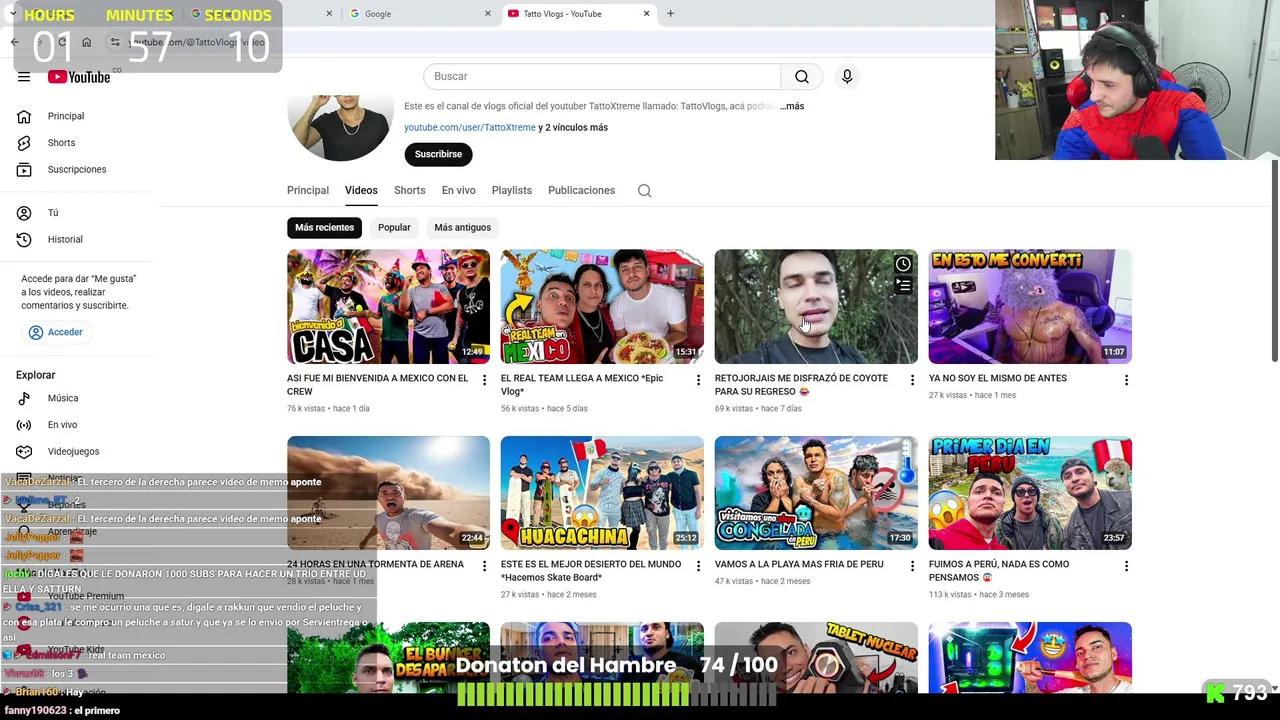The width and height of the screenshot is (1280, 720).
Task: Open the Huacachina desert video thumbnail
Action: [x=602, y=492]
